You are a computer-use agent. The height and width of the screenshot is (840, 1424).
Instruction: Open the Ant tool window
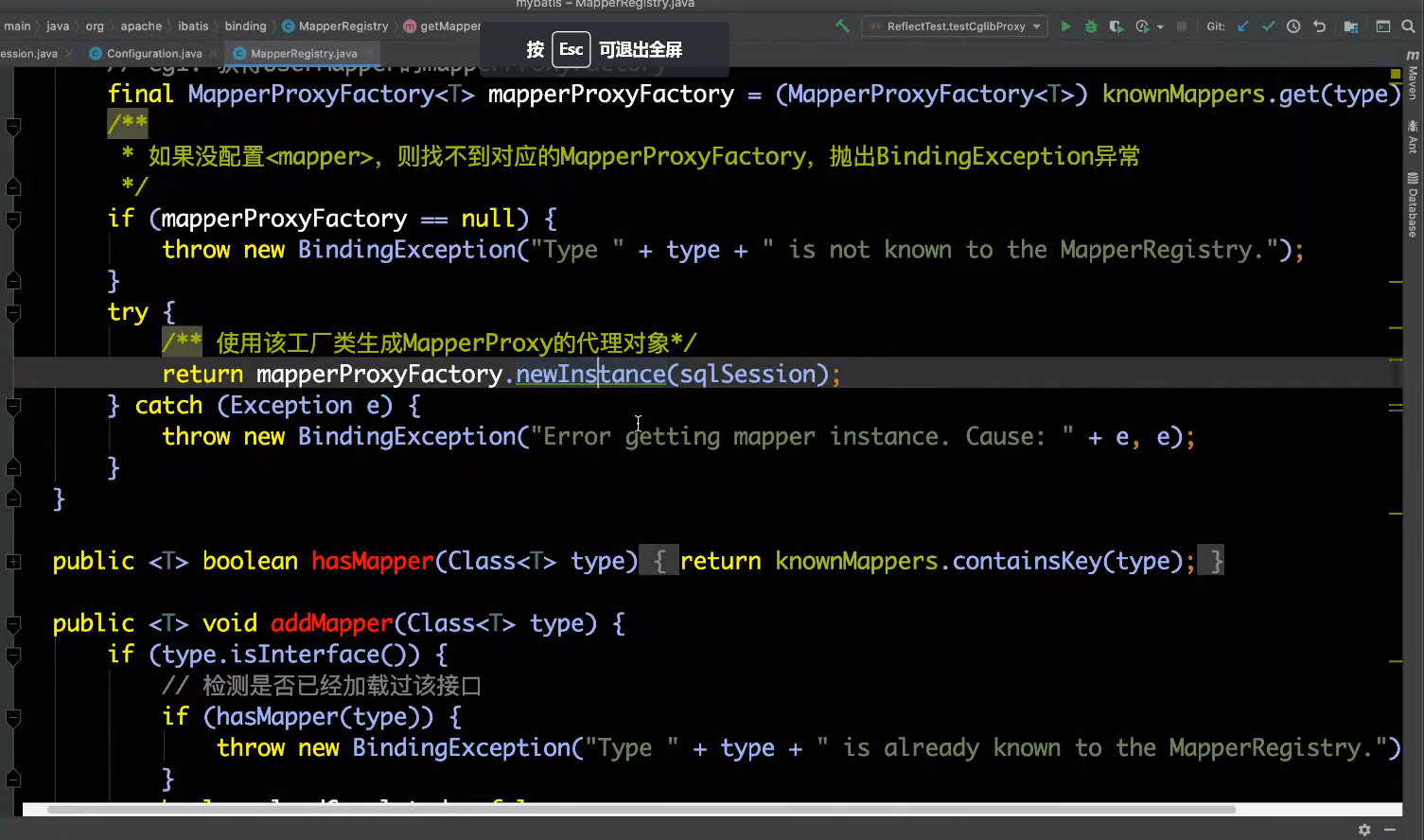point(1413,137)
